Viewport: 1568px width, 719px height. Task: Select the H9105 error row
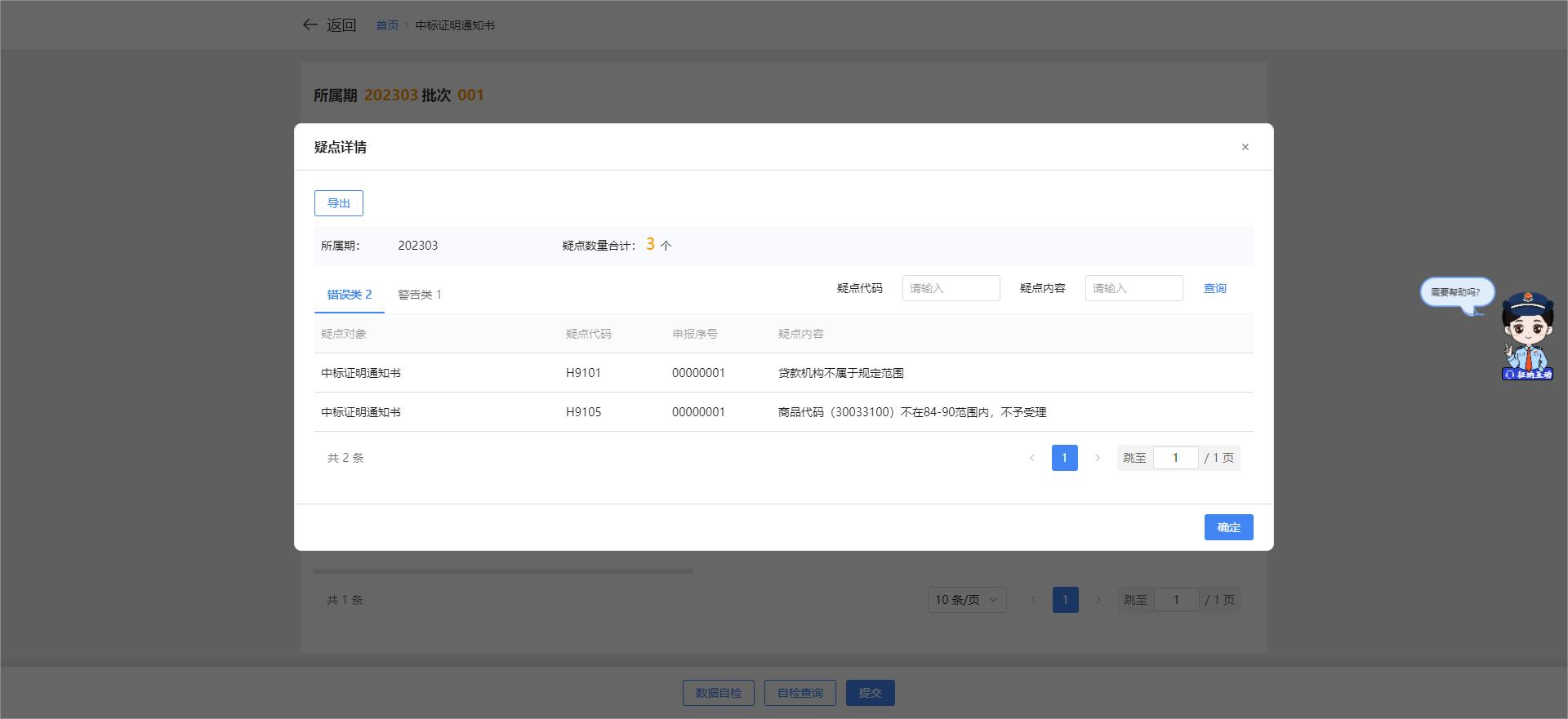point(783,412)
